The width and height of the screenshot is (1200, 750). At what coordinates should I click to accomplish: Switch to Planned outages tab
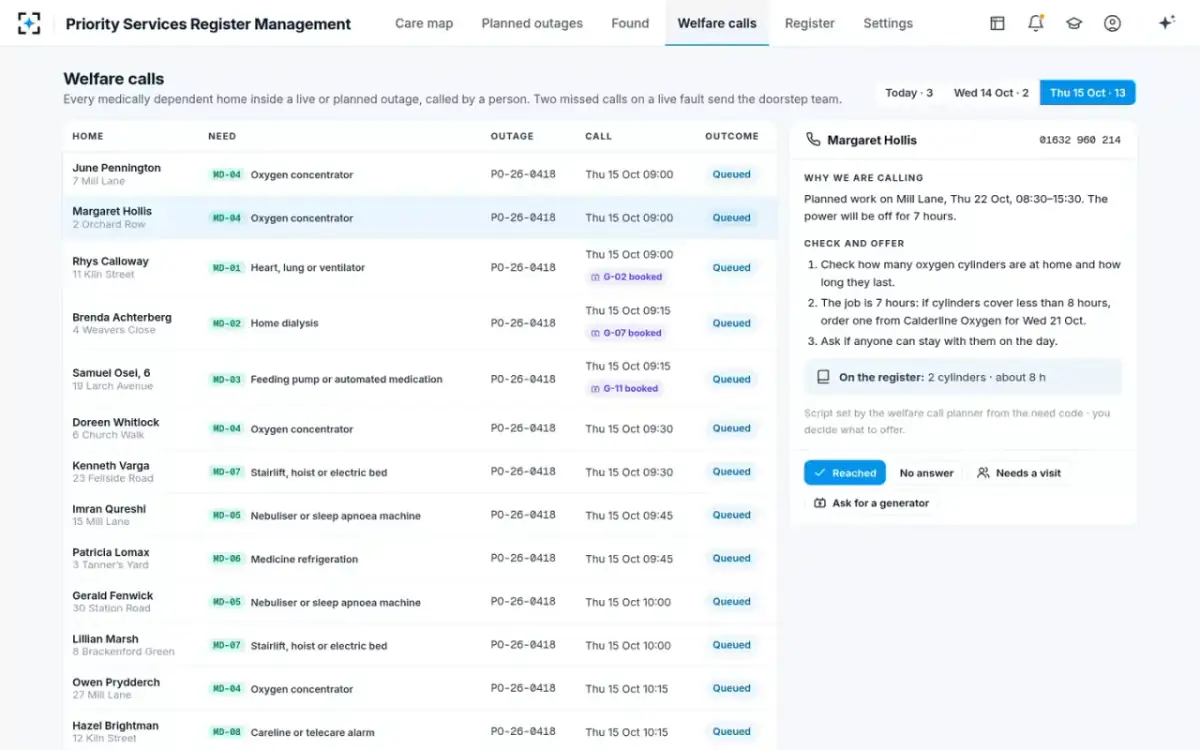532,23
